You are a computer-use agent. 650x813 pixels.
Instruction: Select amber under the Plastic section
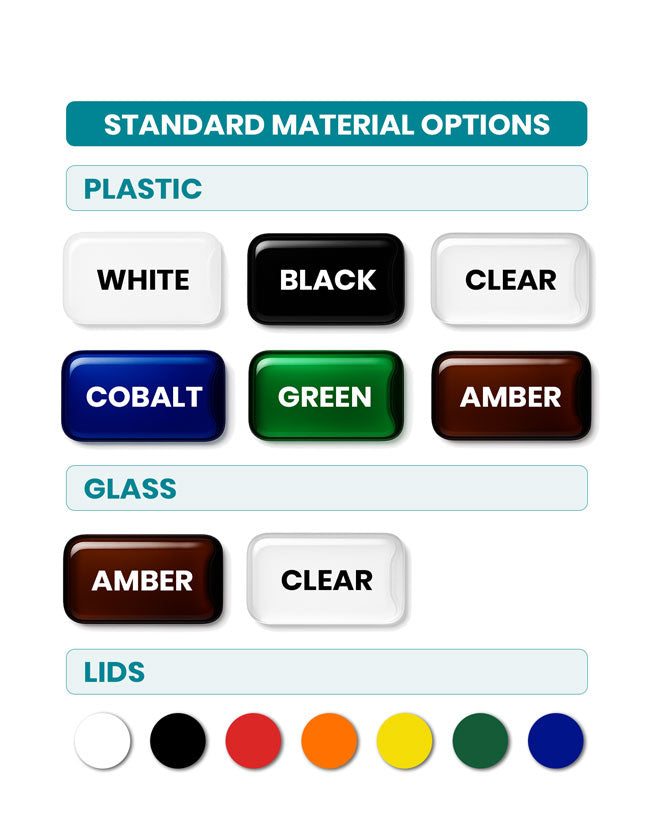tap(510, 396)
